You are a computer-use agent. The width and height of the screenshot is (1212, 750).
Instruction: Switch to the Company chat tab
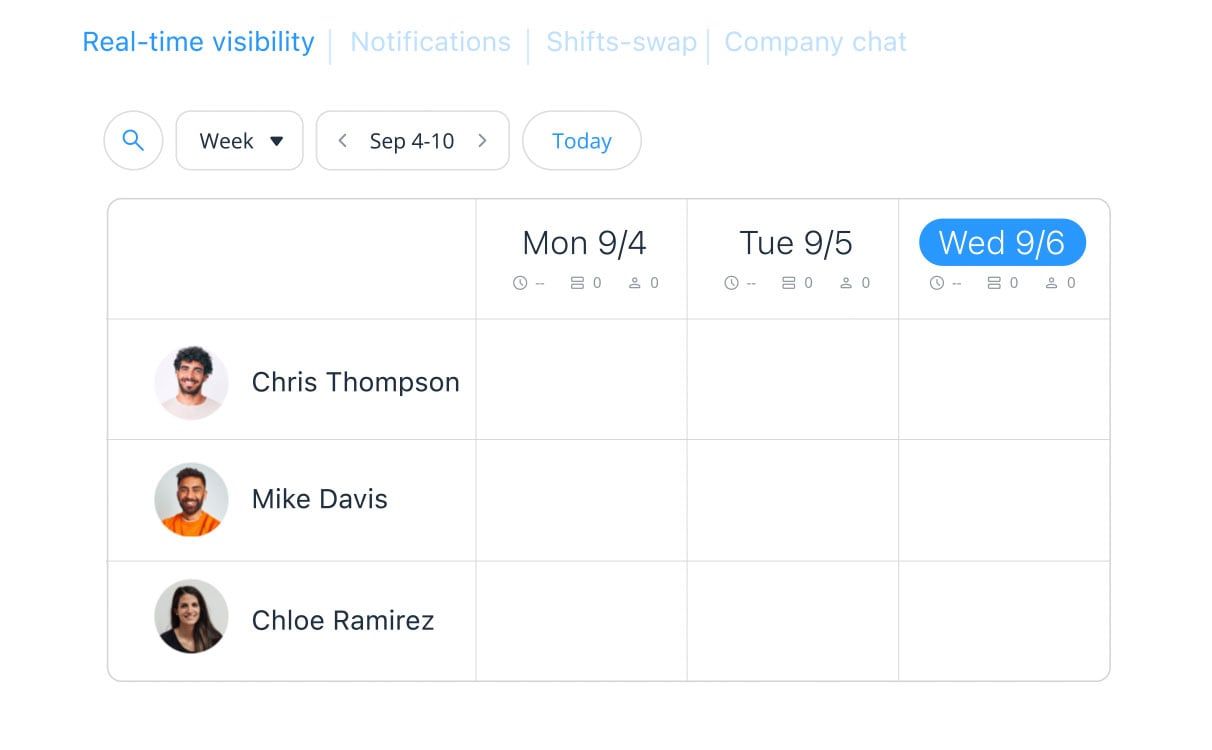coord(815,42)
